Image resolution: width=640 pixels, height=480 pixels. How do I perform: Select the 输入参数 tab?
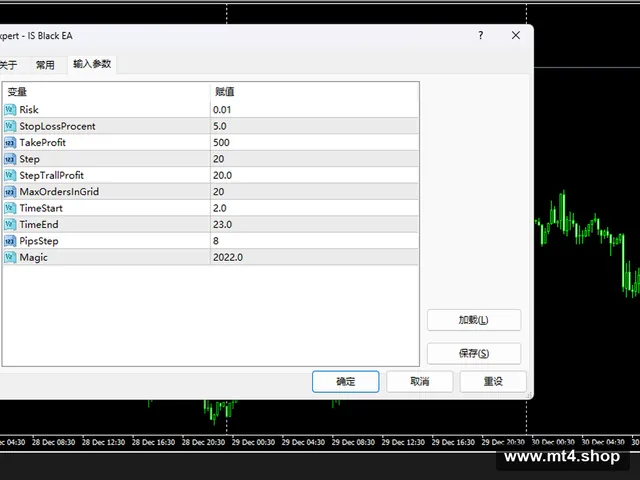coord(92,64)
